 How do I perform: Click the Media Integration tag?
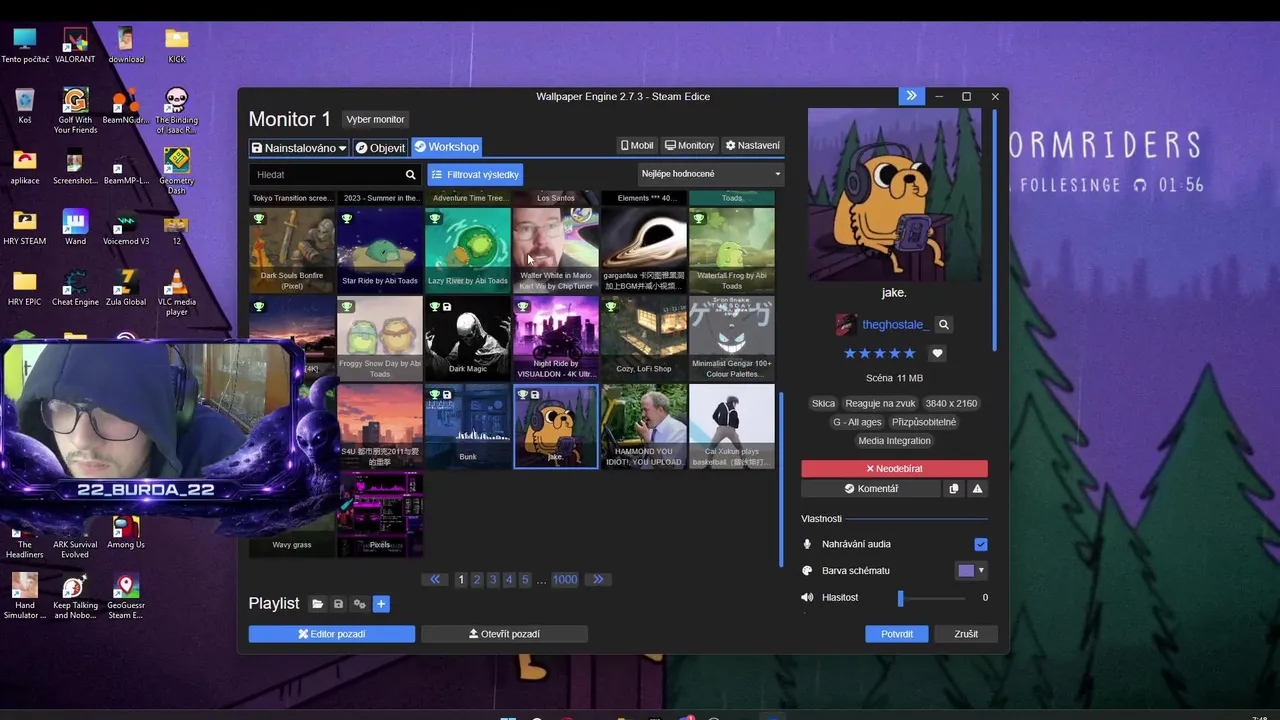(x=894, y=441)
